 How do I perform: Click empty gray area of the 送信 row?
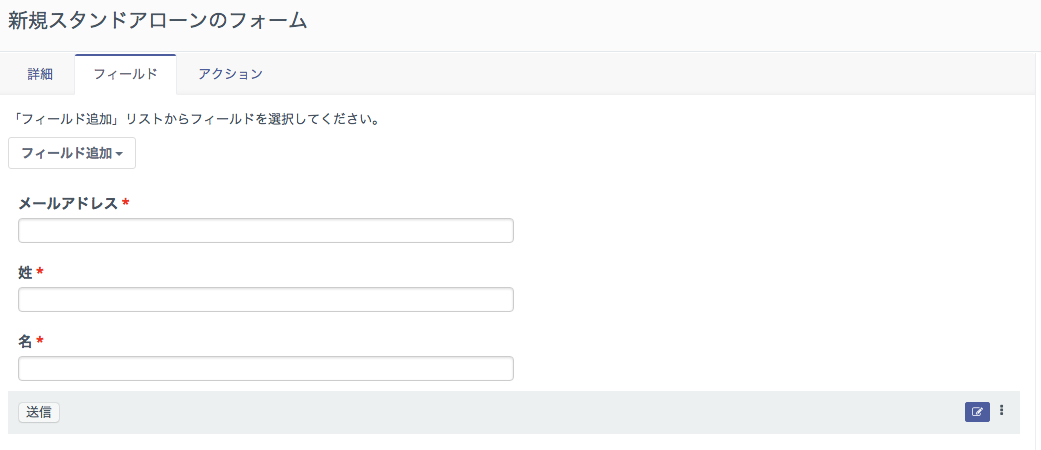500,412
